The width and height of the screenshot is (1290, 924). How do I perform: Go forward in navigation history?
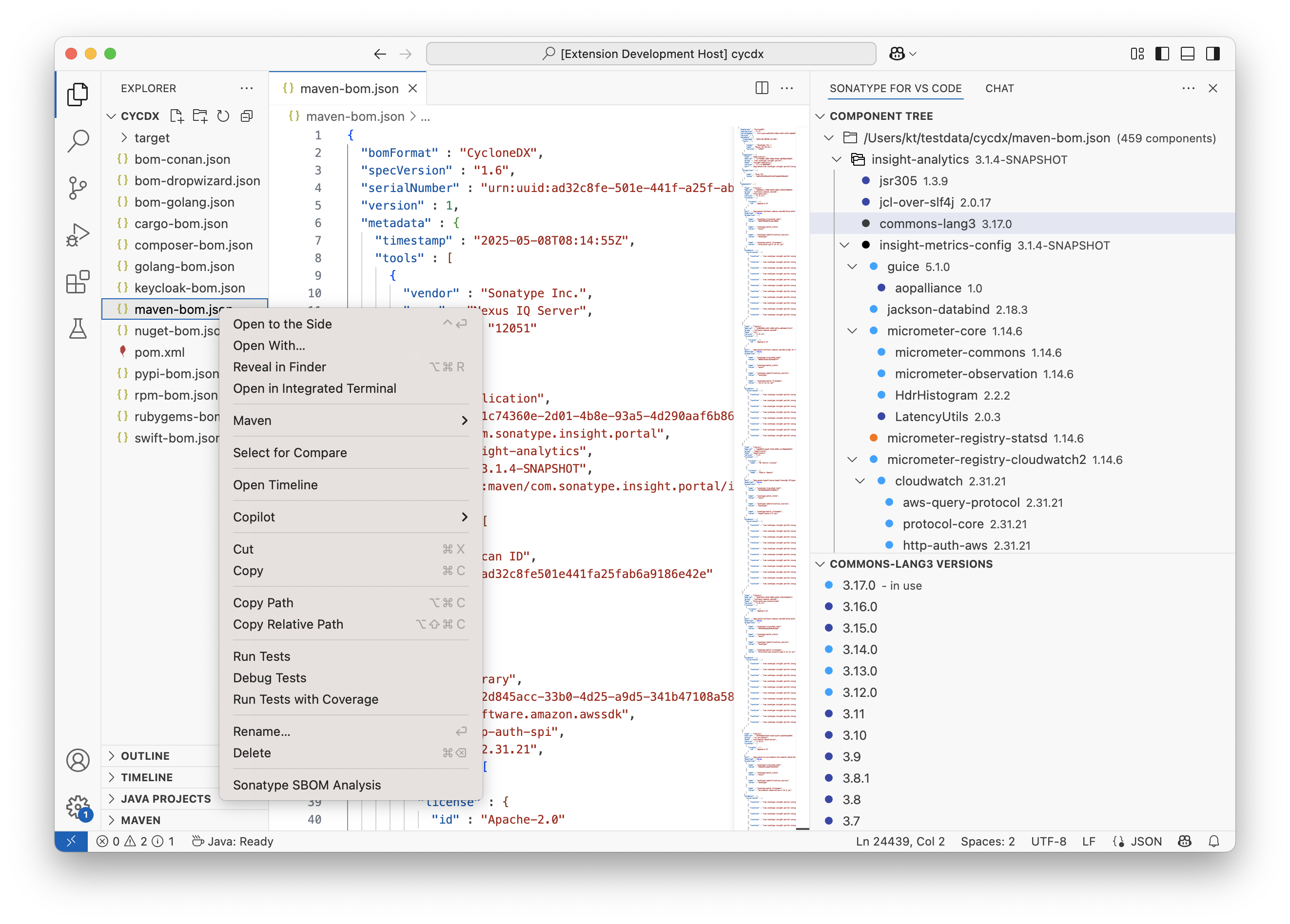click(x=406, y=54)
